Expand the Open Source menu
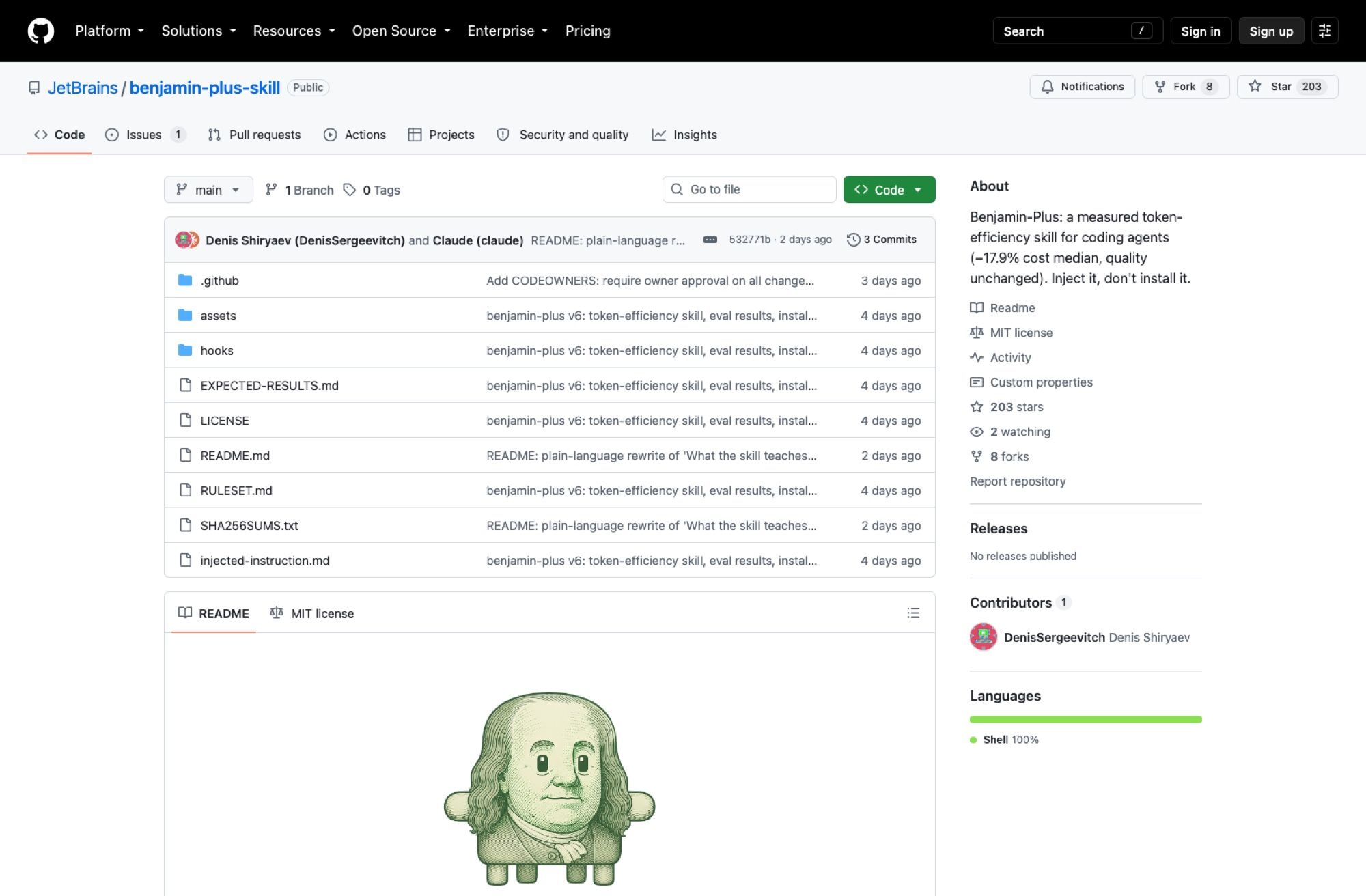The image size is (1366, 896). pos(402,31)
